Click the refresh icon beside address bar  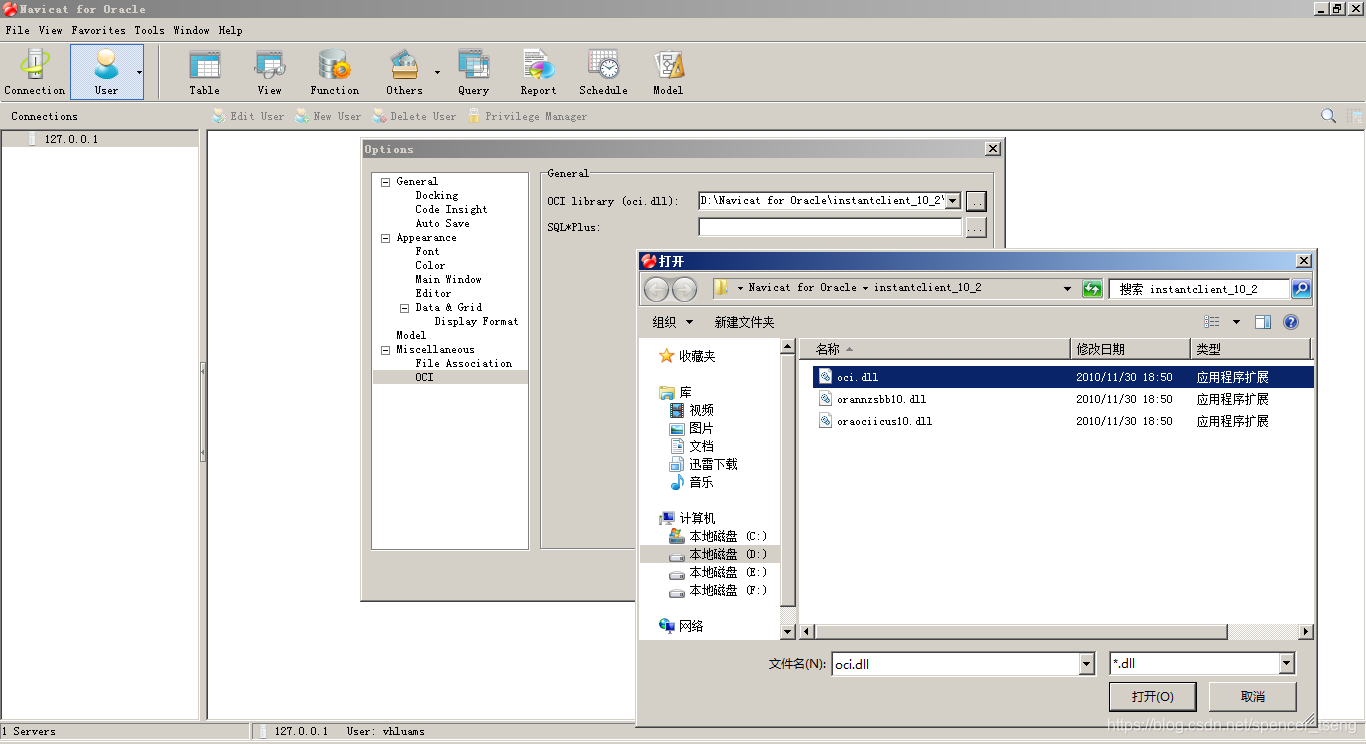pyautogui.click(x=1092, y=289)
